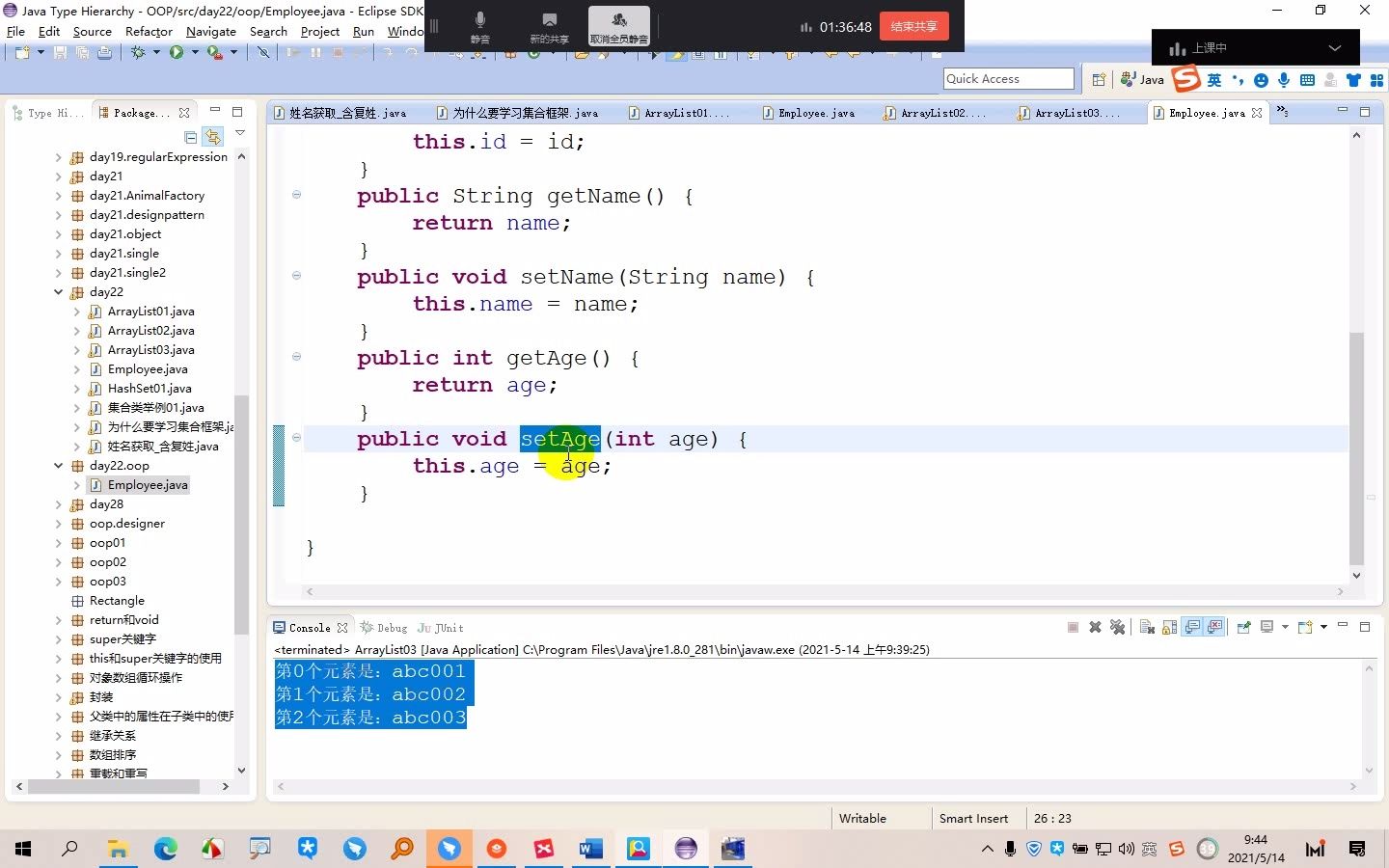Click the green Run toolbar button
The width and height of the screenshot is (1389, 868).
click(177, 52)
